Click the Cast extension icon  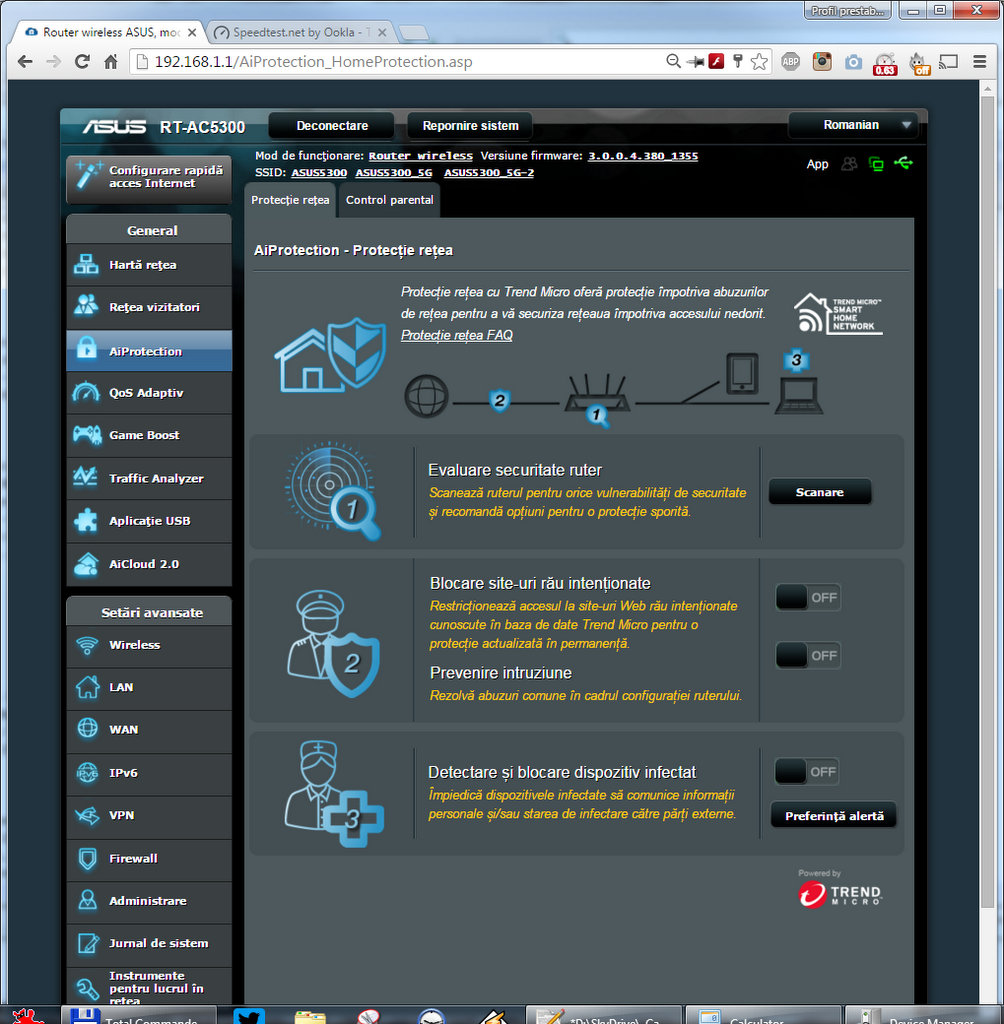(948, 62)
